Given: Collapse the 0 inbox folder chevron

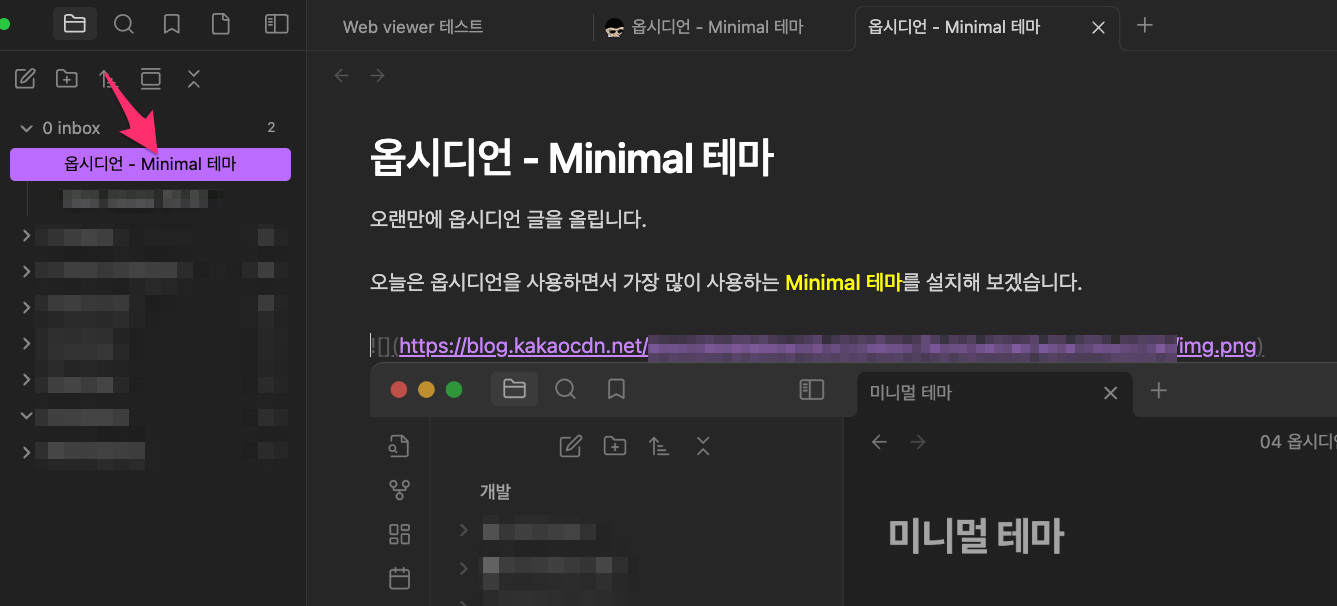Looking at the screenshot, I should pos(26,128).
